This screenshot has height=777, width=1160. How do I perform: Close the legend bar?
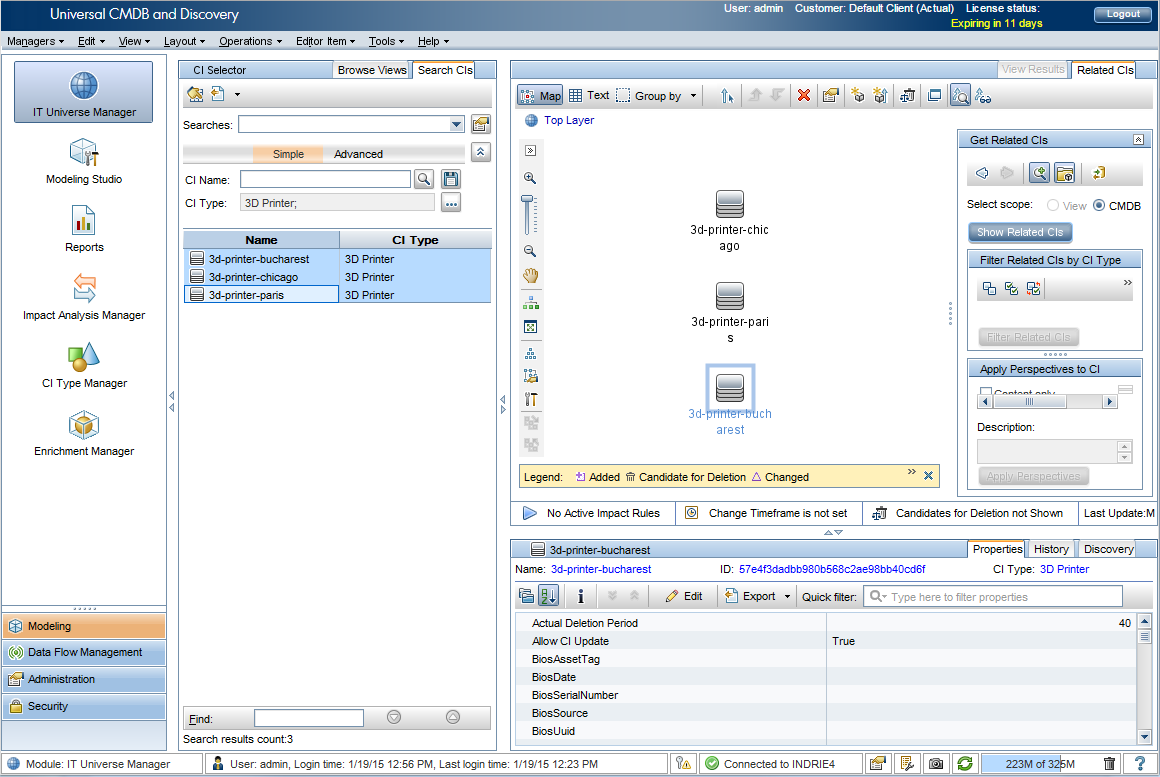click(928, 476)
